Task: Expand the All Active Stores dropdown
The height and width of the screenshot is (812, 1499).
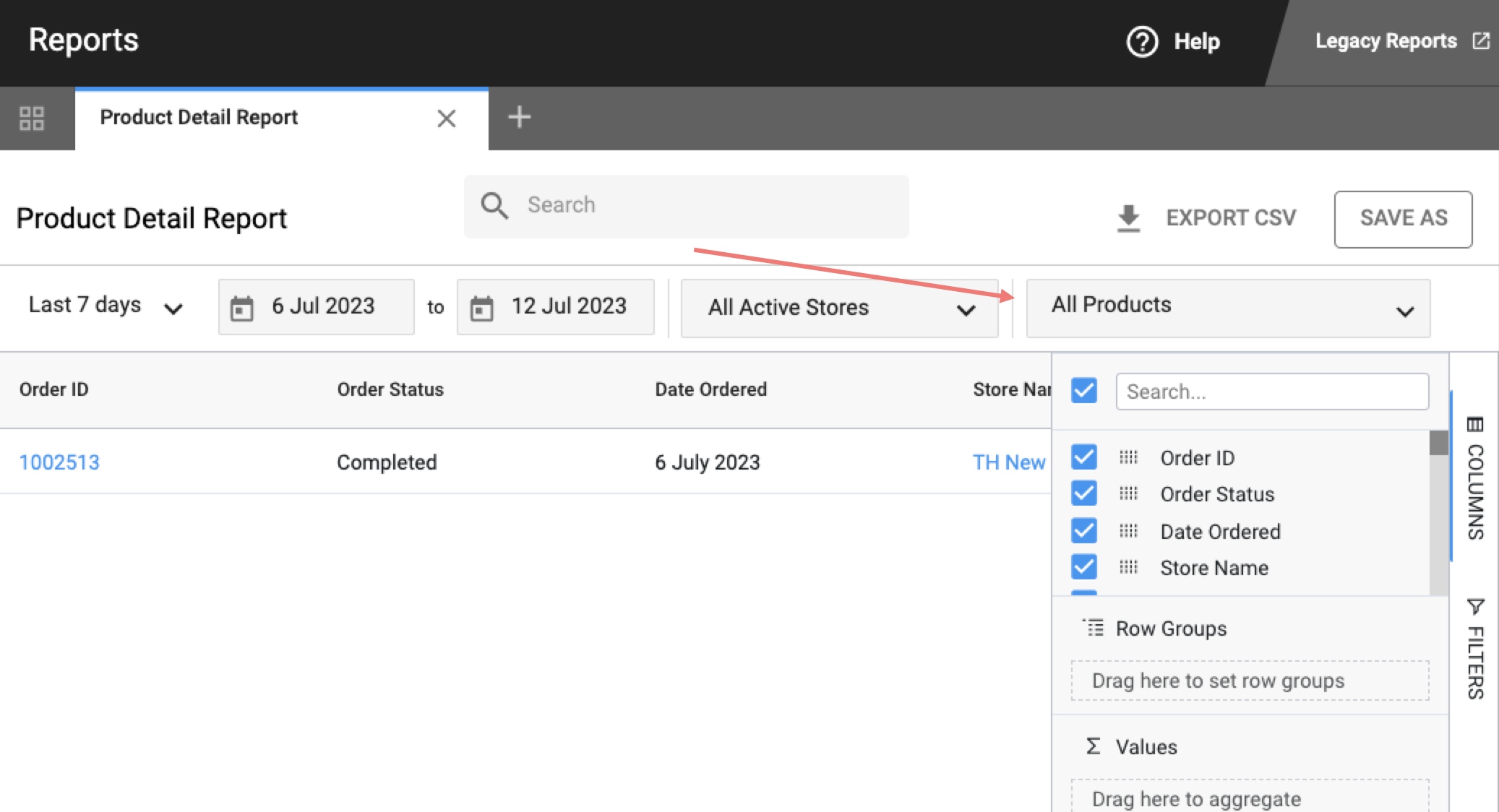Action: [x=838, y=308]
